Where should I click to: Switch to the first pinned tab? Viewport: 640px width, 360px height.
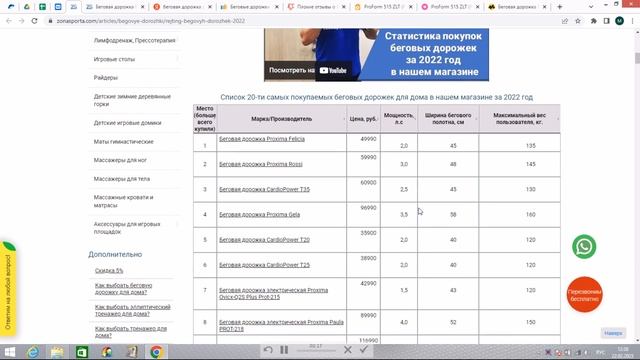coord(11,7)
